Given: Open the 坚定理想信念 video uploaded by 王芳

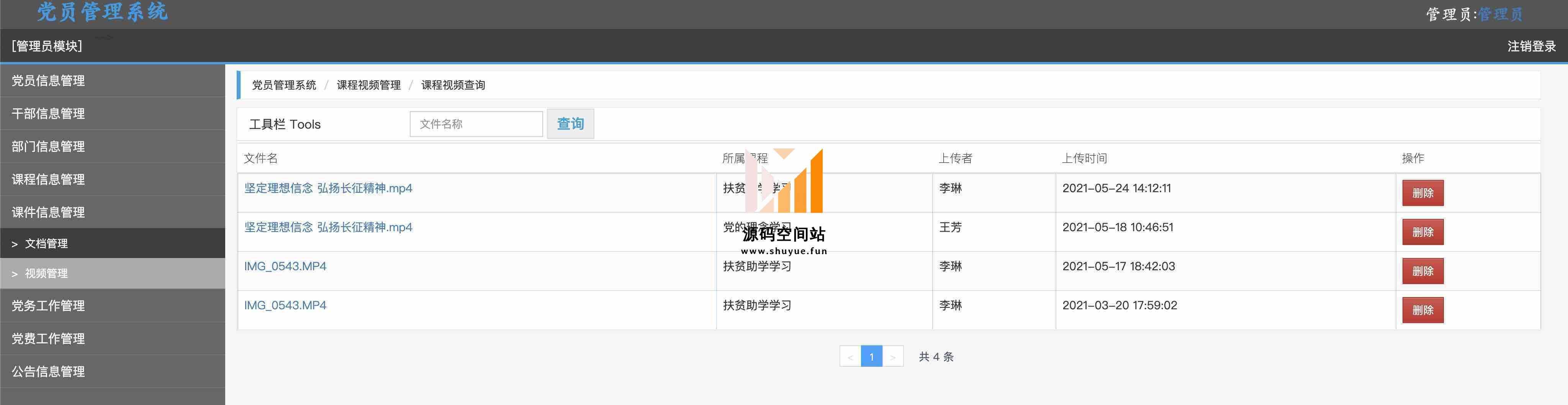Looking at the screenshot, I should coord(328,227).
